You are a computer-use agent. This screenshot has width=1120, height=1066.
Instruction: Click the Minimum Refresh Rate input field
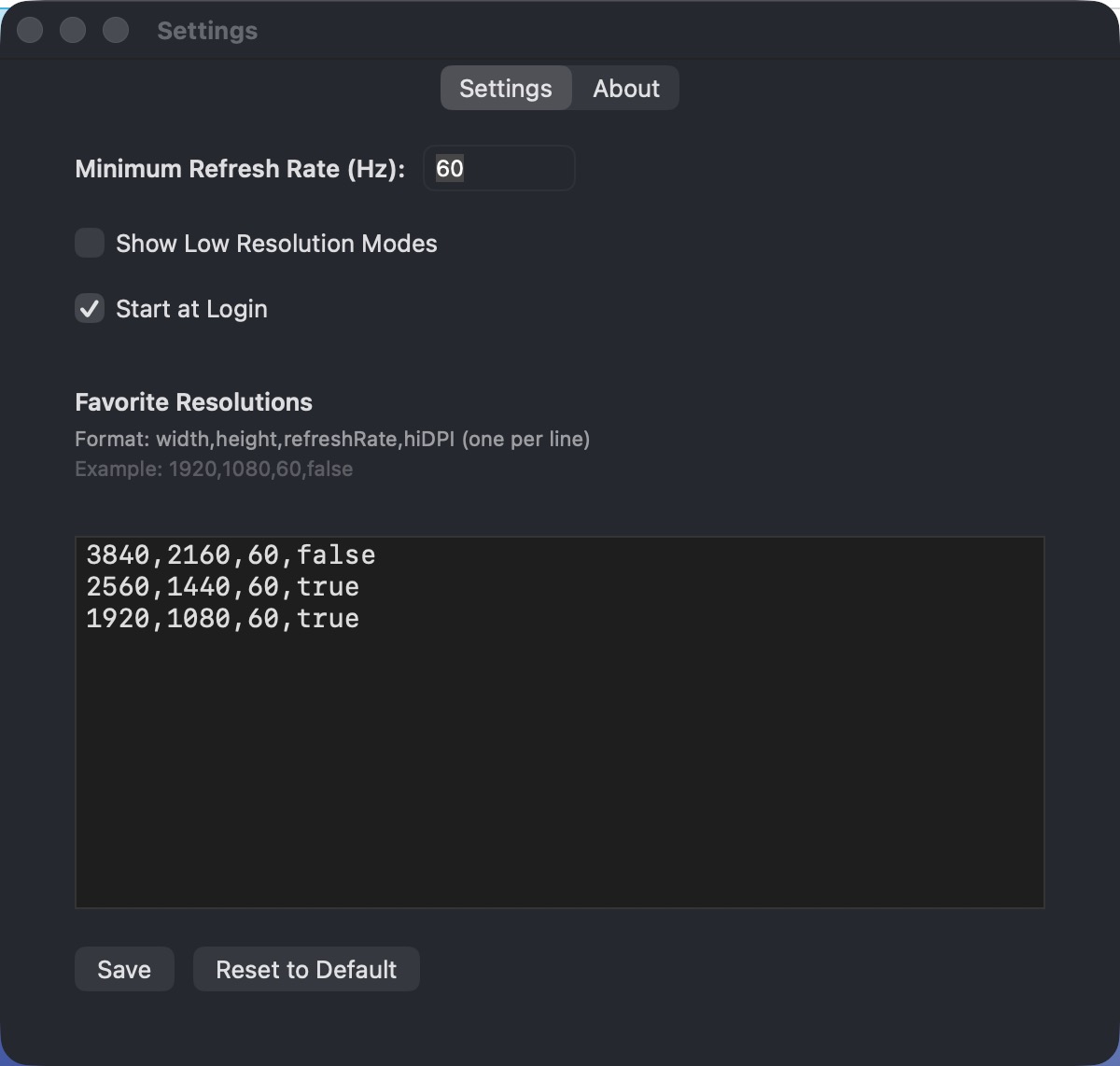499,168
